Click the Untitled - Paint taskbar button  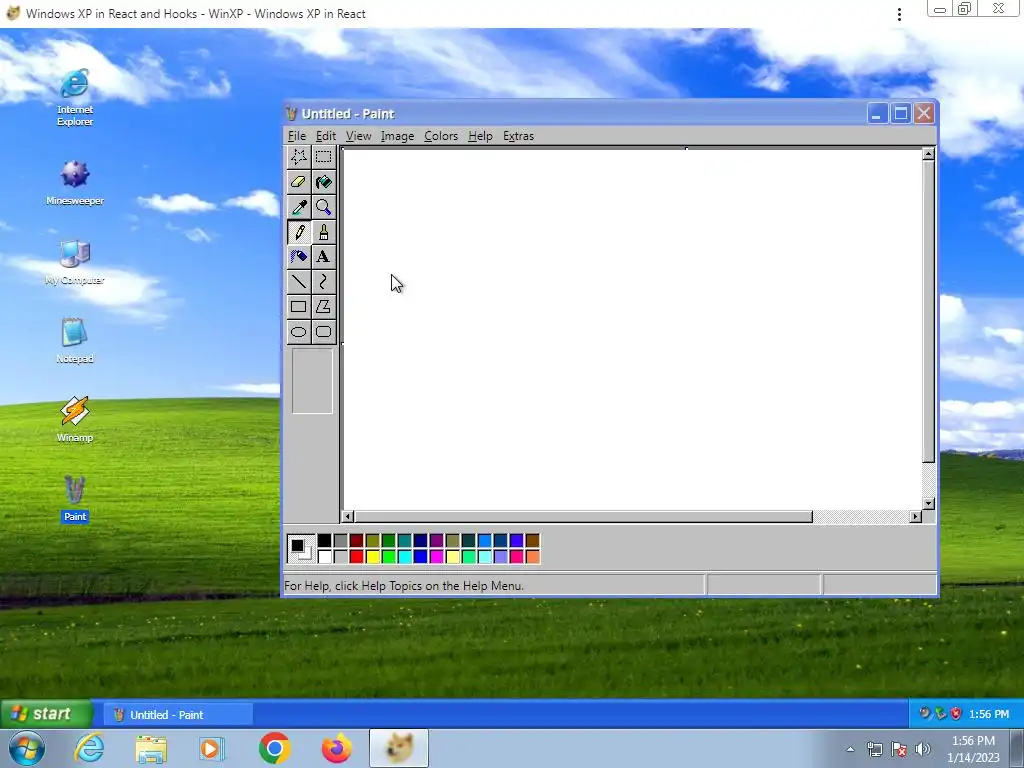tap(178, 714)
